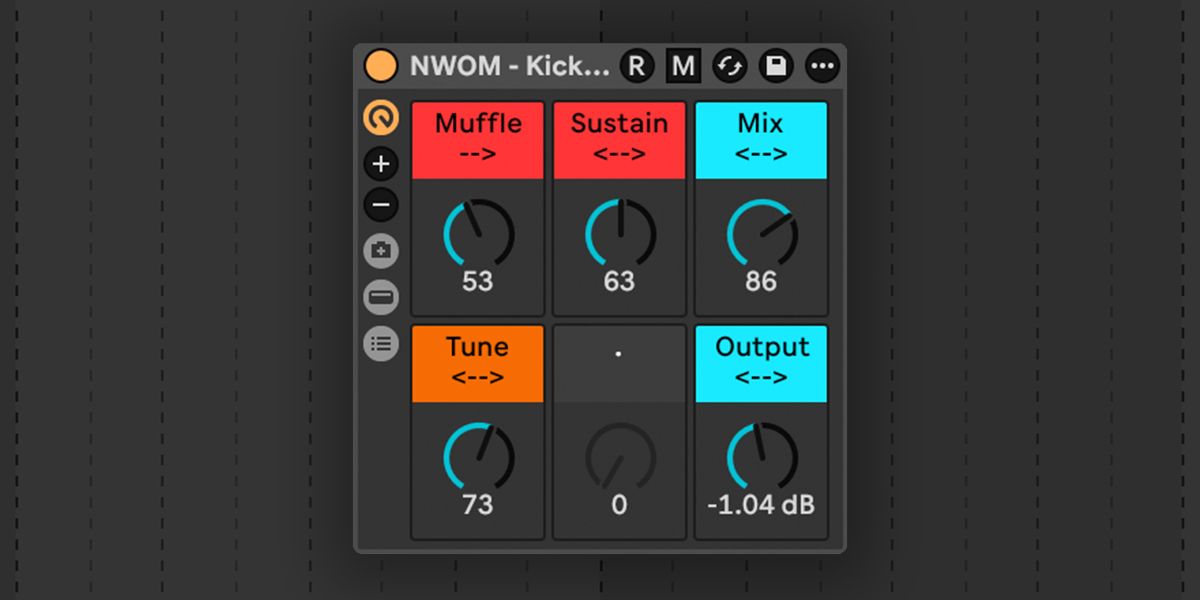Toggle the orange macro controls view icon

pyautogui.click(x=381, y=118)
